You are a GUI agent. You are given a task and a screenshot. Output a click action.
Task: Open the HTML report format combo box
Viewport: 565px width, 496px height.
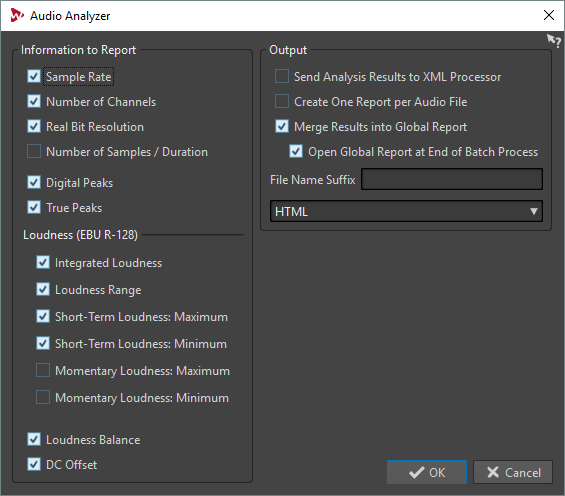pos(406,211)
